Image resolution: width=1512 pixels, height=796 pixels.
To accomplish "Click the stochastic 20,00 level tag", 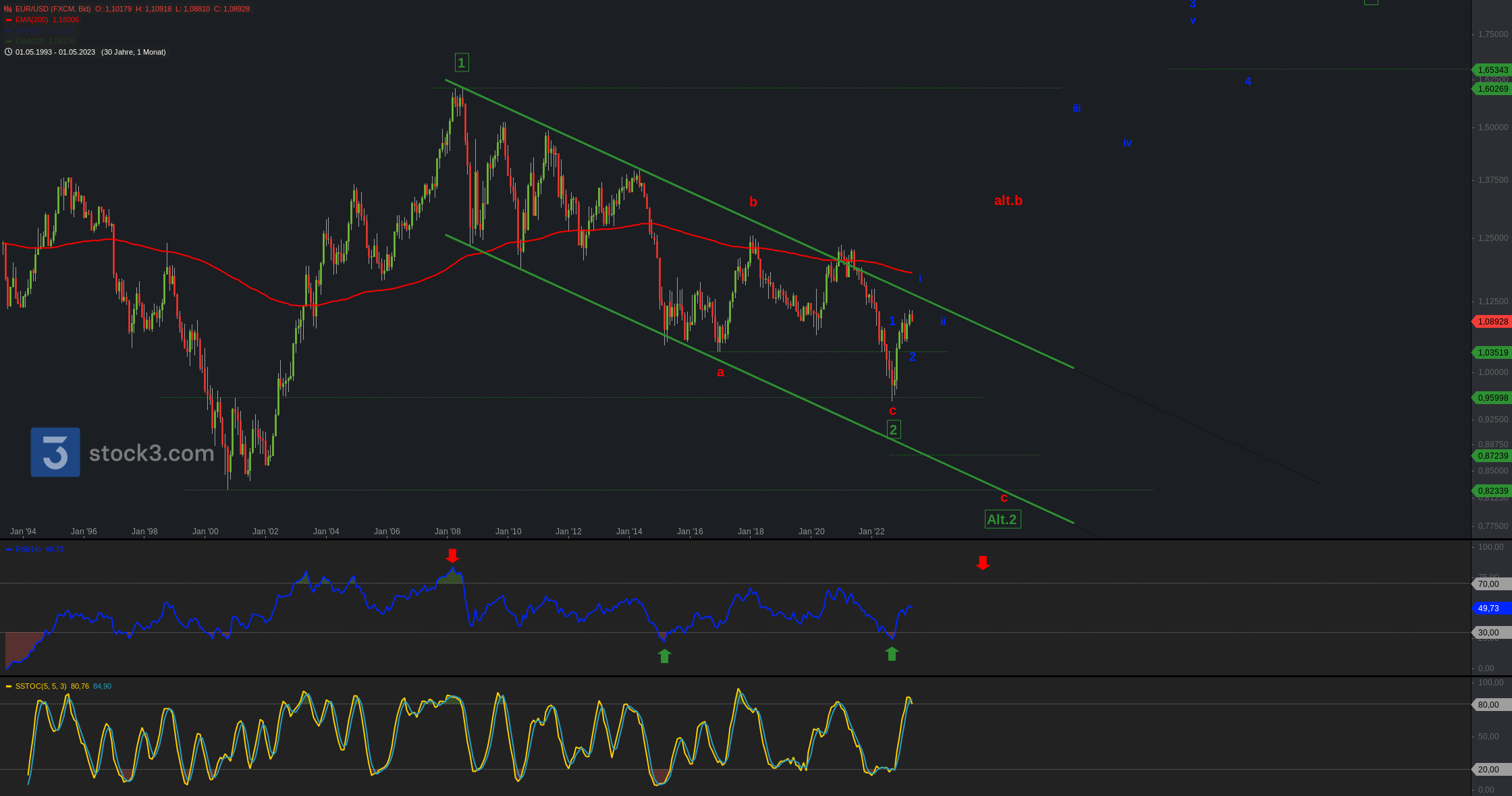I will click(x=1491, y=770).
